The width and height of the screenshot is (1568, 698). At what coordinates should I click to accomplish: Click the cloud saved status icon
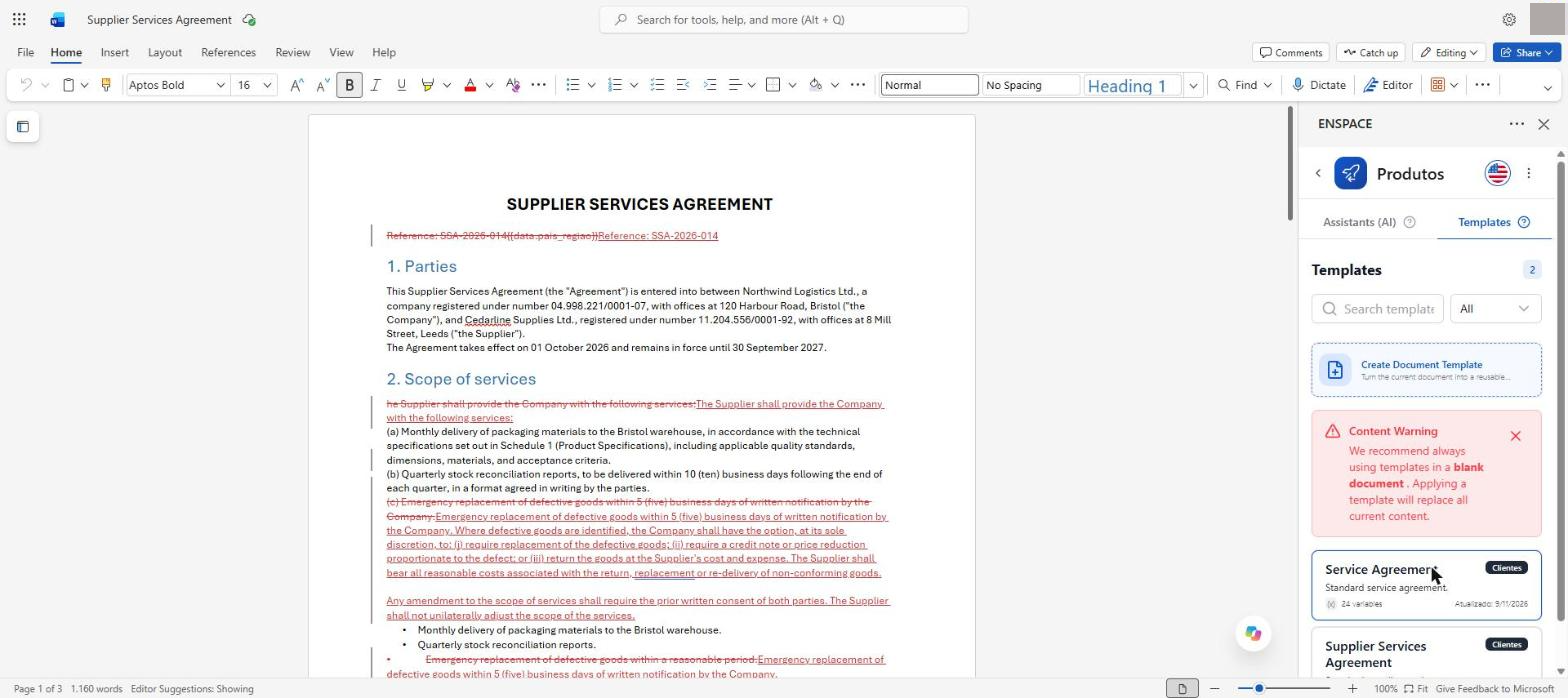(249, 20)
